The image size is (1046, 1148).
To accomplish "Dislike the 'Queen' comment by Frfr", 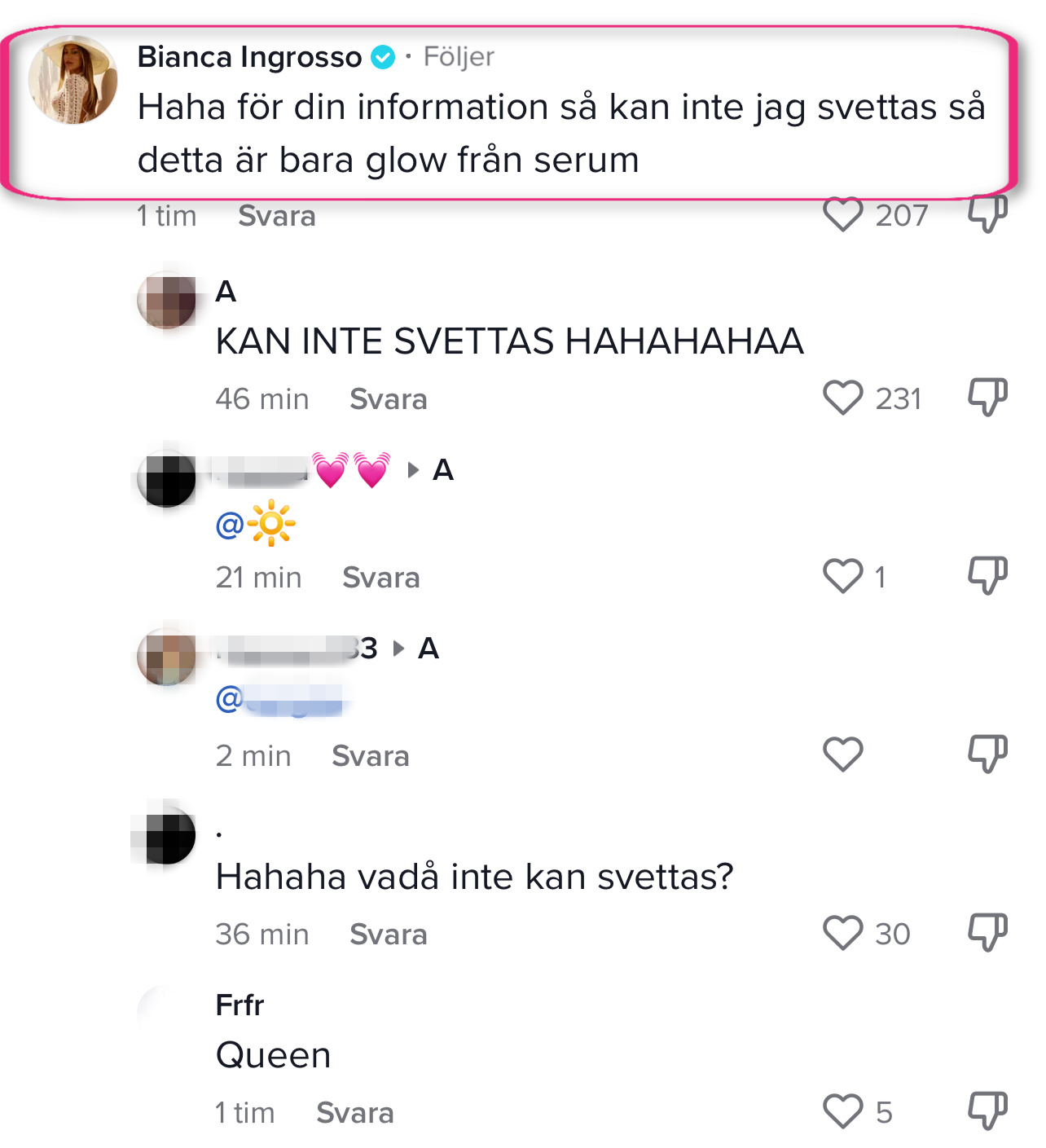I will point(987,1111).
